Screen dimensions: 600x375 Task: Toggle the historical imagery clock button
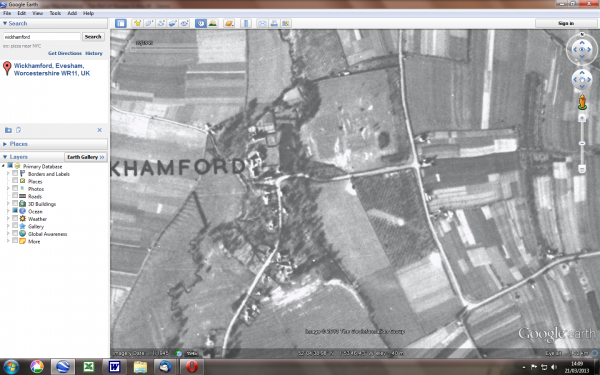point(201,23)
